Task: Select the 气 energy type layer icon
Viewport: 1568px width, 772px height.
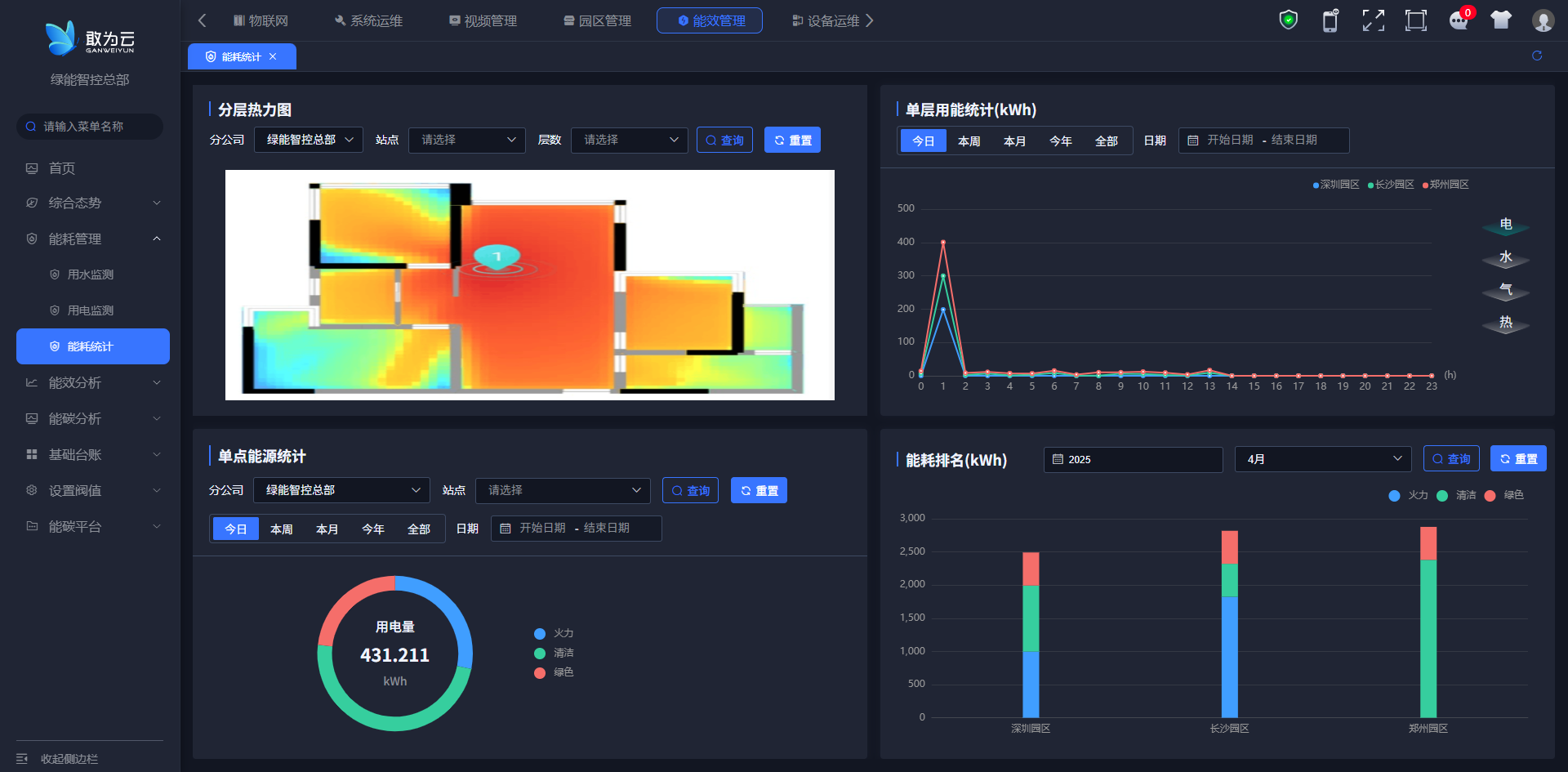Action: click(x=1506, y=291)
